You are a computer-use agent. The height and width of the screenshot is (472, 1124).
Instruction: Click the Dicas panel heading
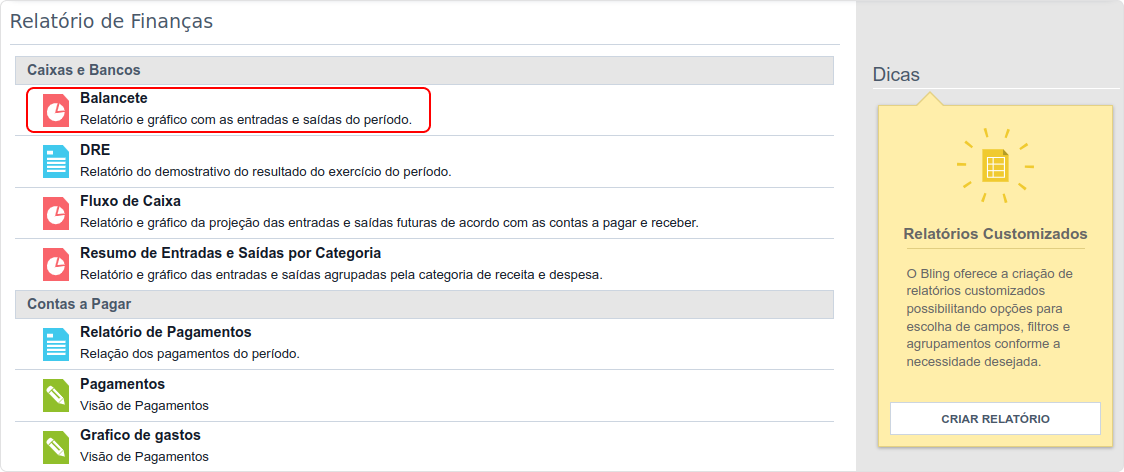pyautogui.click(x=896, y=75)
